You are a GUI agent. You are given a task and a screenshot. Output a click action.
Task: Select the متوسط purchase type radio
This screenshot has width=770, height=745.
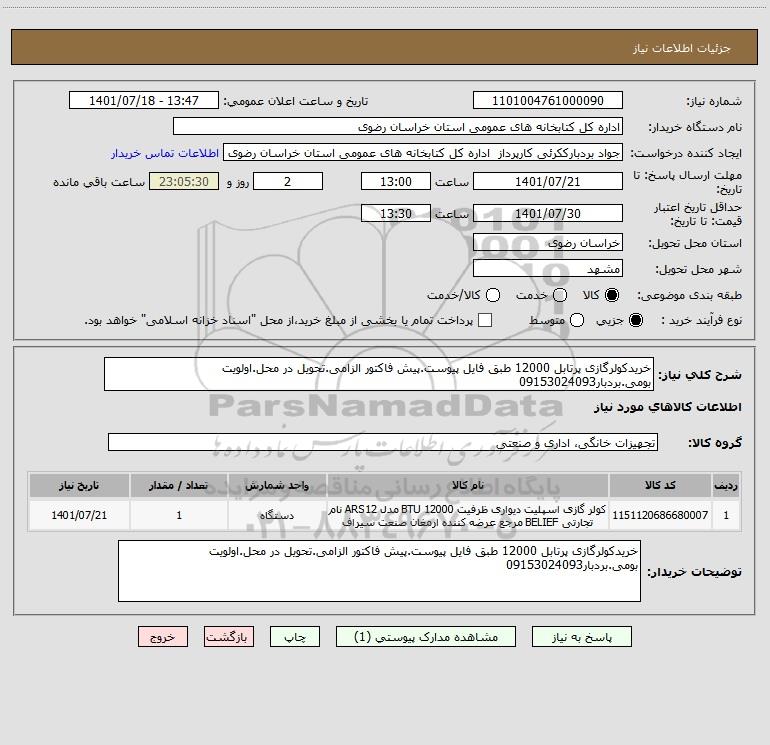(x=577, y=320)
